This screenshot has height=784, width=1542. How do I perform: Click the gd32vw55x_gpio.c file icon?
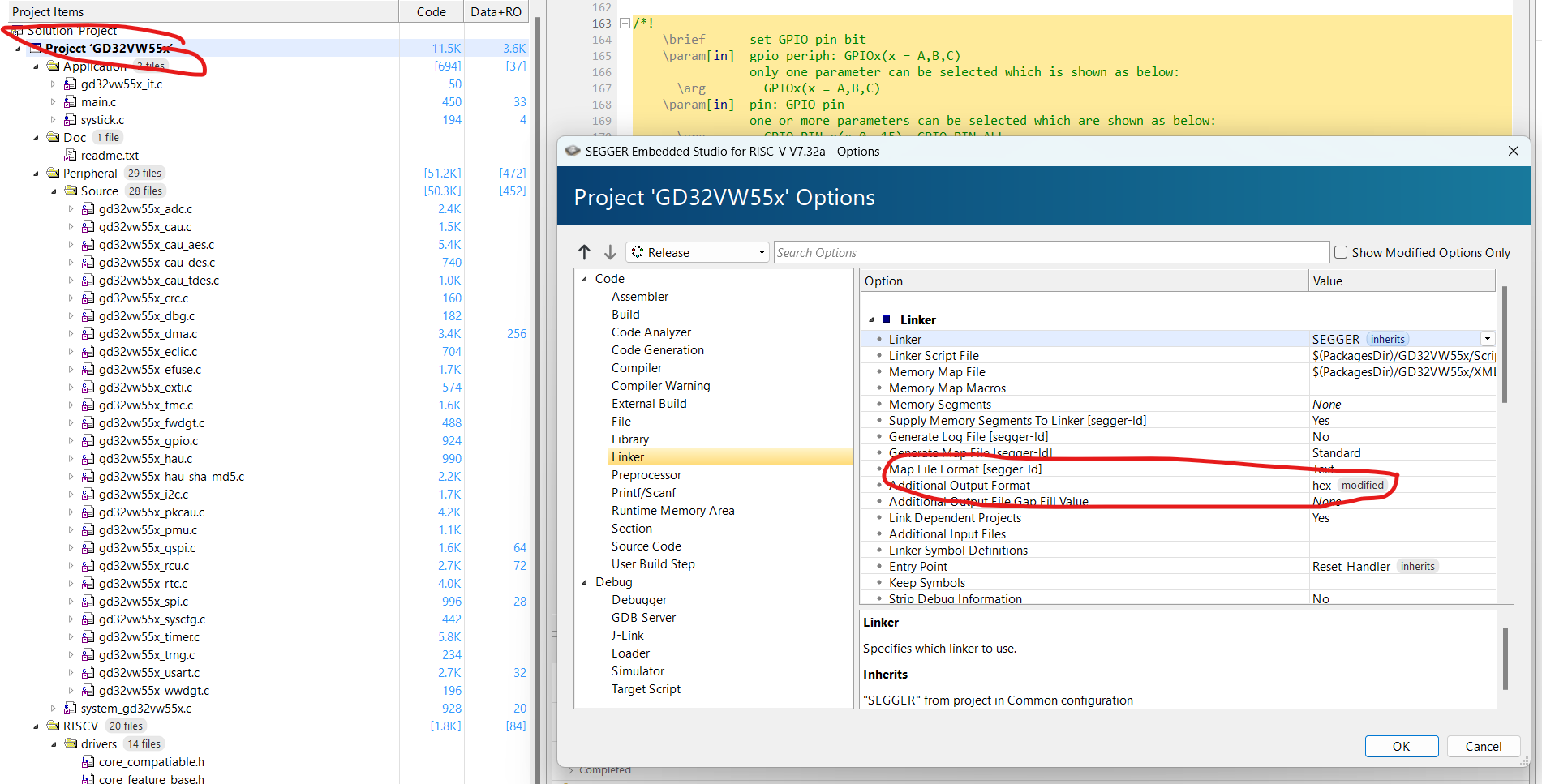point(88,441)
